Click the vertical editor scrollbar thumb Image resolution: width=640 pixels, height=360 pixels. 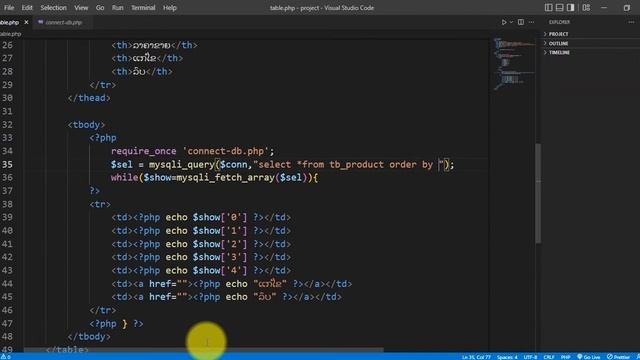click(538, 193)
